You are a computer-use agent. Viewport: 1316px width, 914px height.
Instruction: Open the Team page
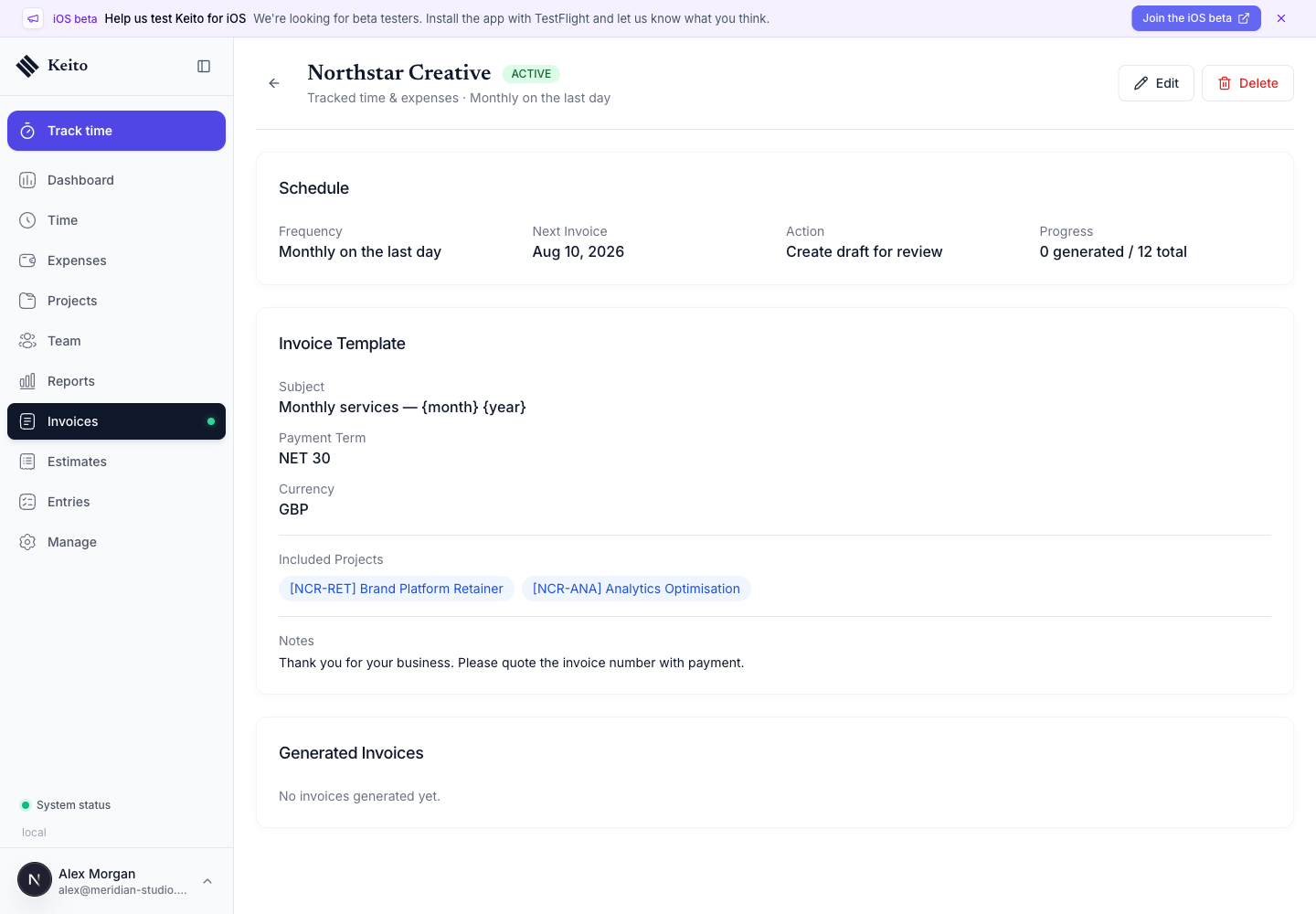coord(116,341)
